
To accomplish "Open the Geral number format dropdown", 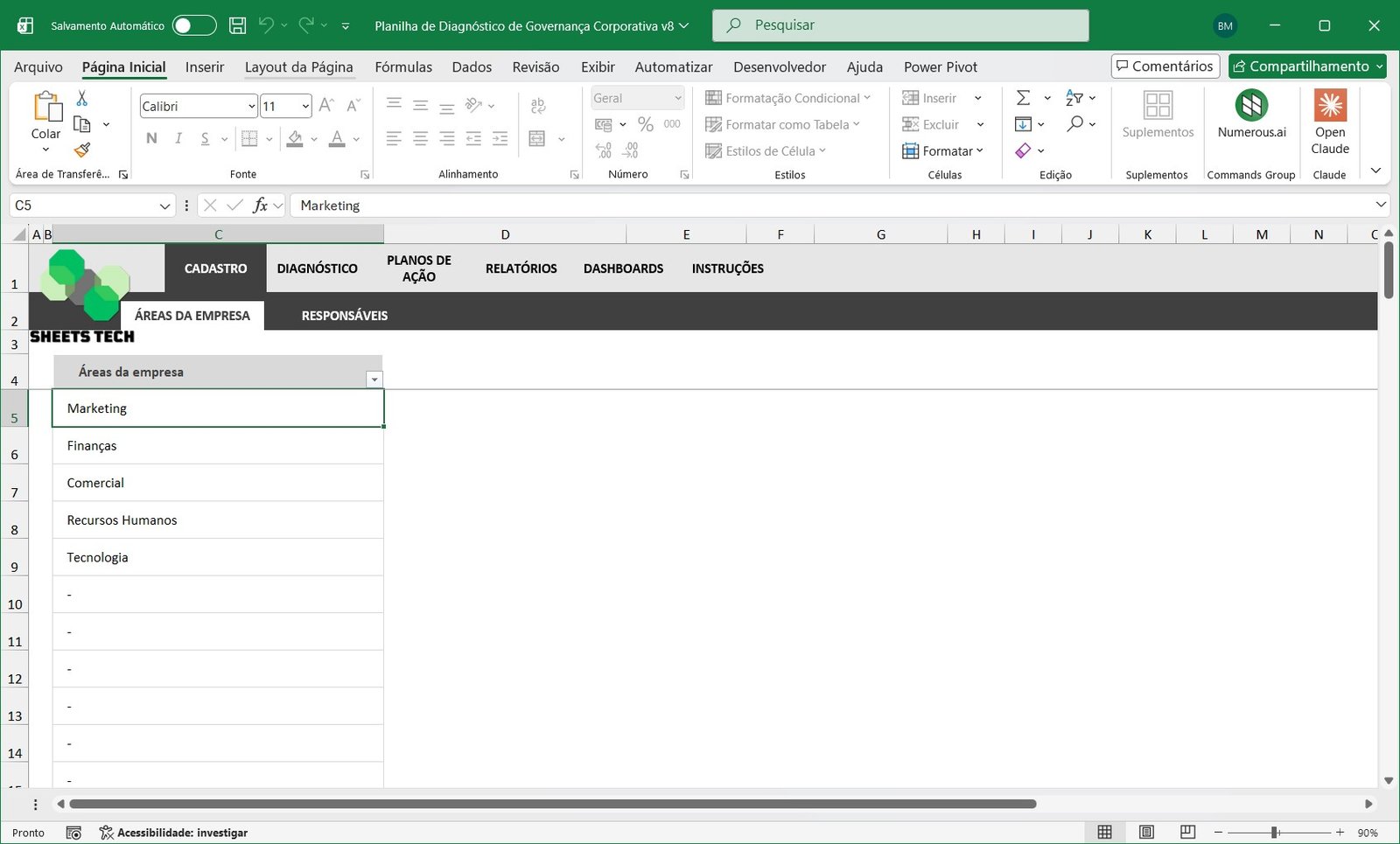I will [677, 98].
